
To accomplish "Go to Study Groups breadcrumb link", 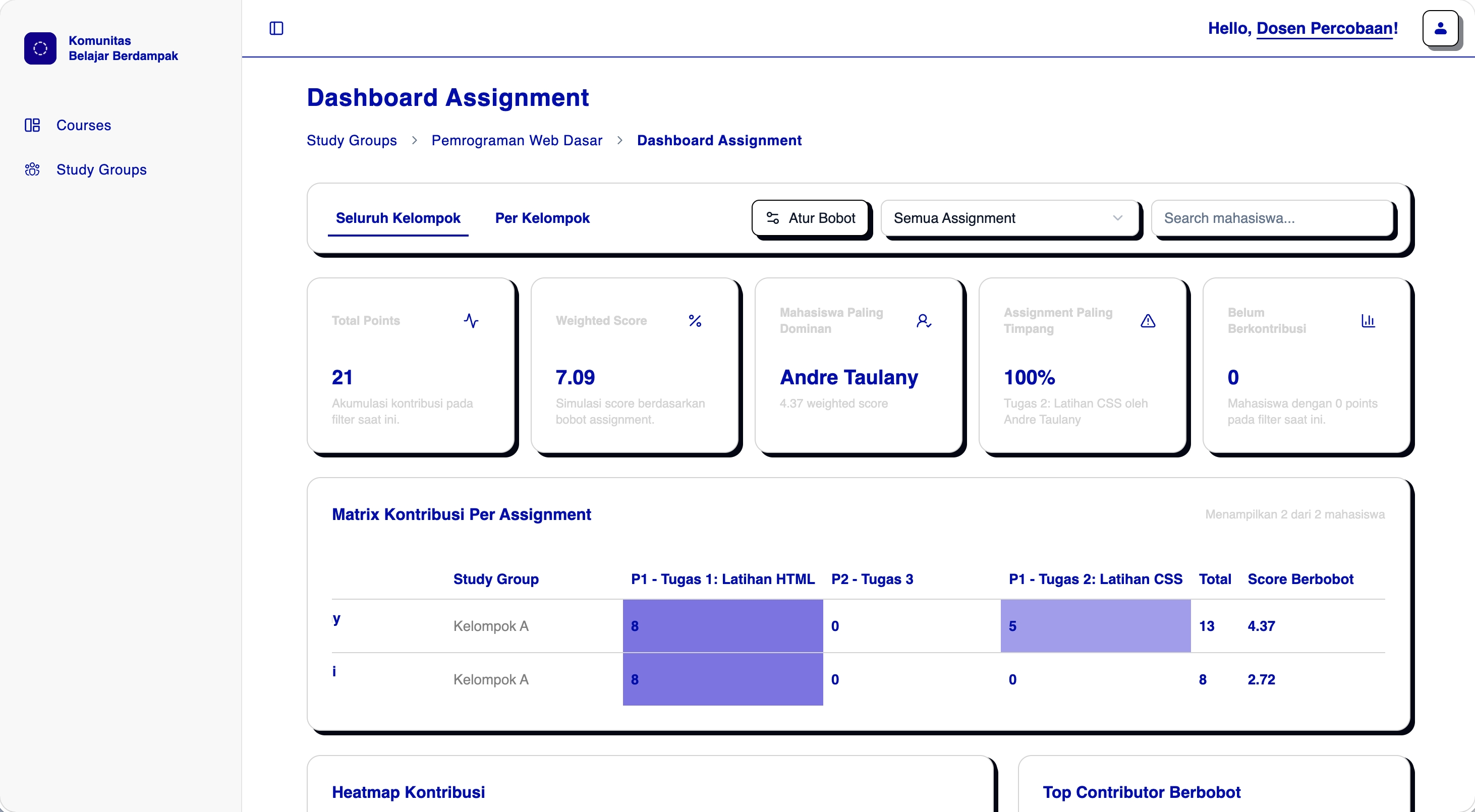I will click(x=352, y=140).
